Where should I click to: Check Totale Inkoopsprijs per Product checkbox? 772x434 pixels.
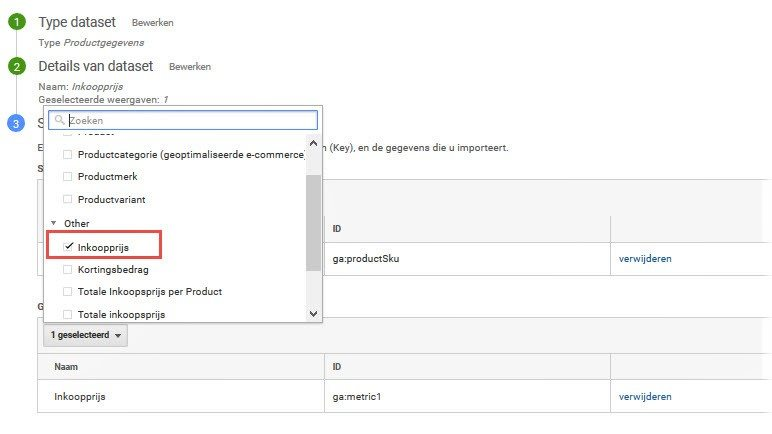tap(67, 291)
